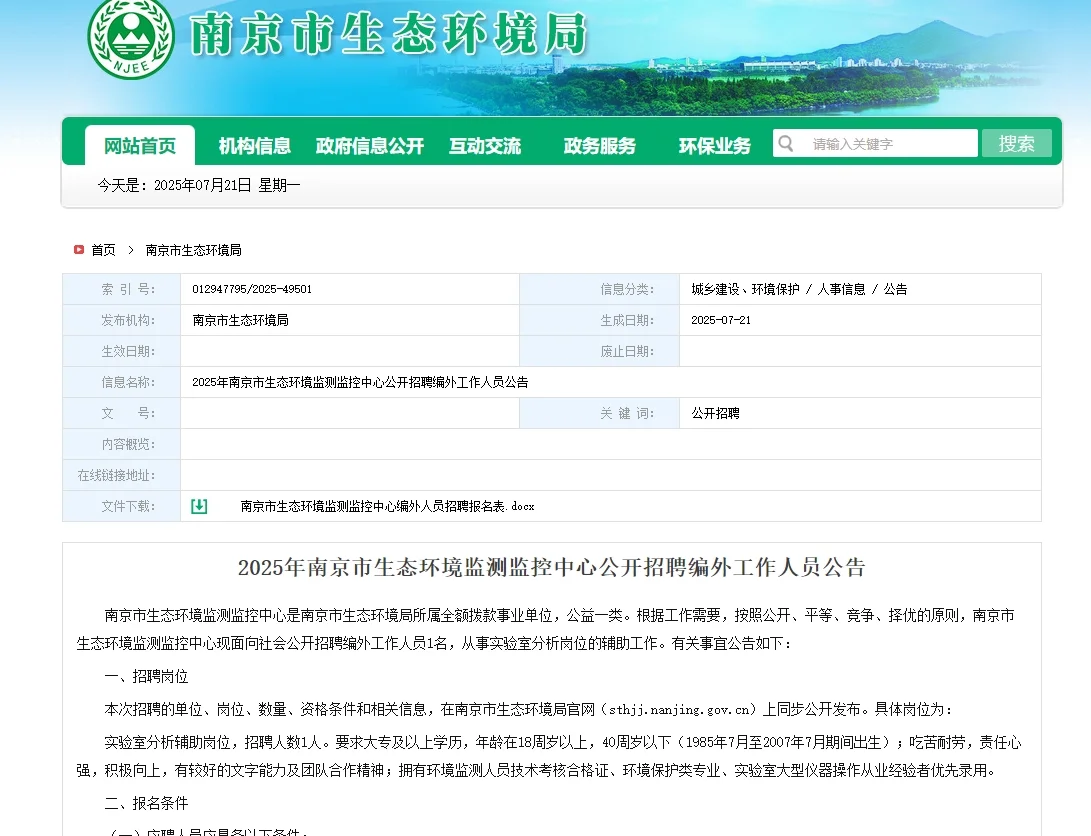Download 南京市生态环境监测监控中心编外人员招聘报名表.docx
The height and width of the screenshot is (836, 1091).
click(x=388, y=506)
